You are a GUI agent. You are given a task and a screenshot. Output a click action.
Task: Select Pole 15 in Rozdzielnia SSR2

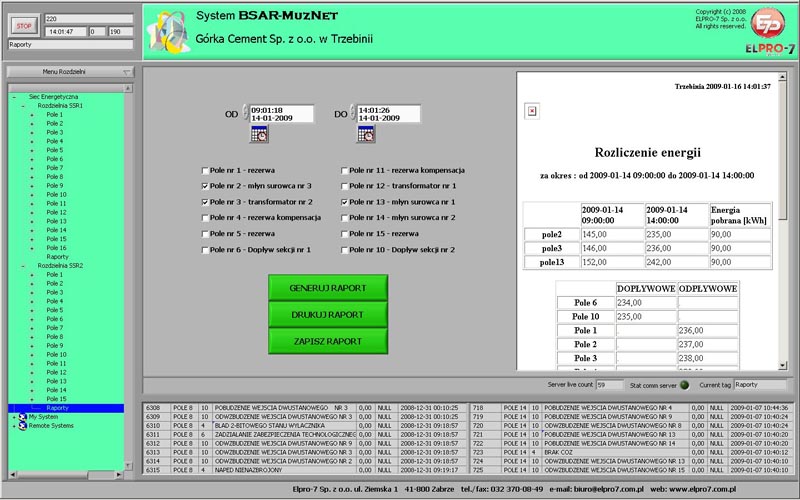pos(56,399)
